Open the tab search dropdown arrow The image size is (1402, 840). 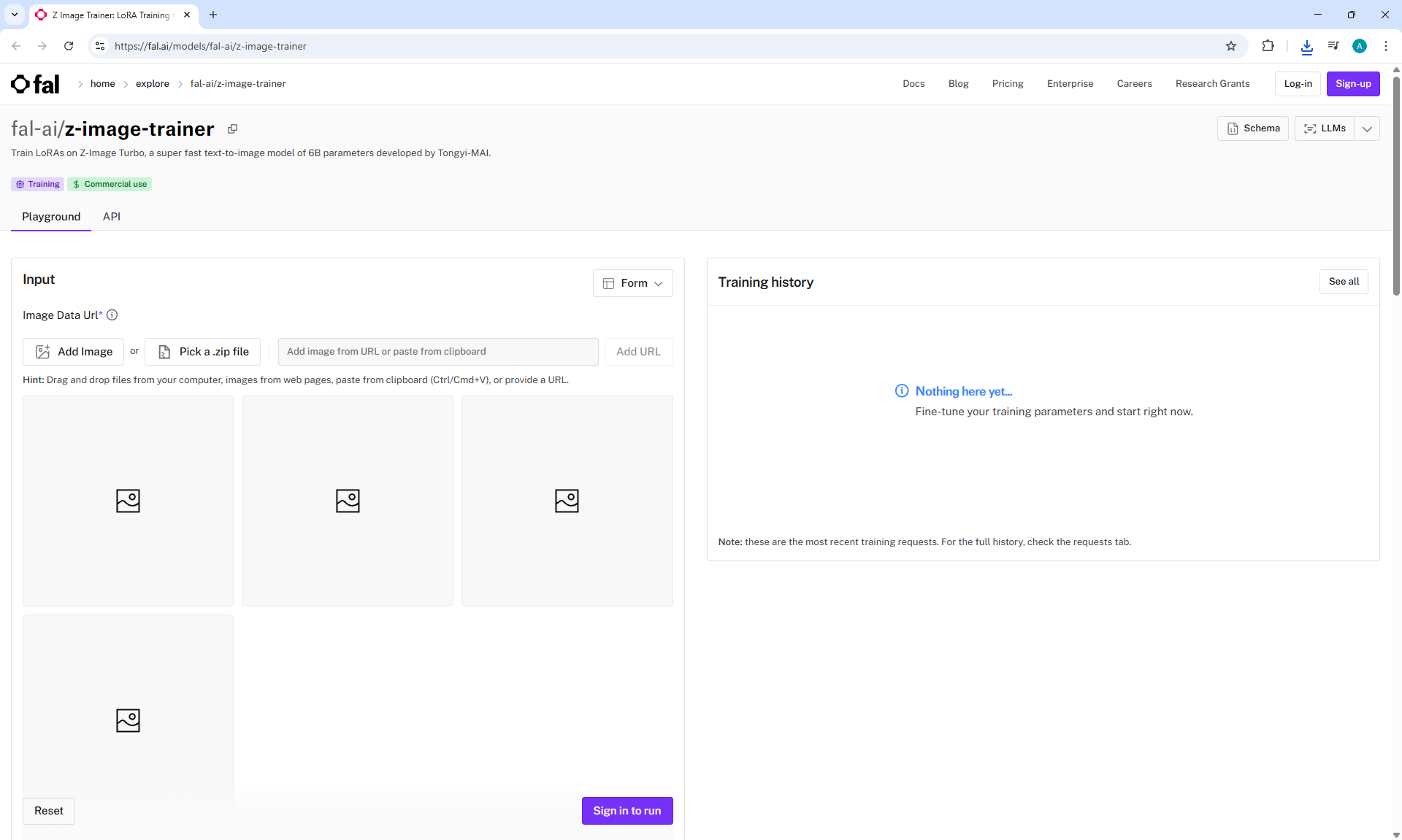pos(14,15)
